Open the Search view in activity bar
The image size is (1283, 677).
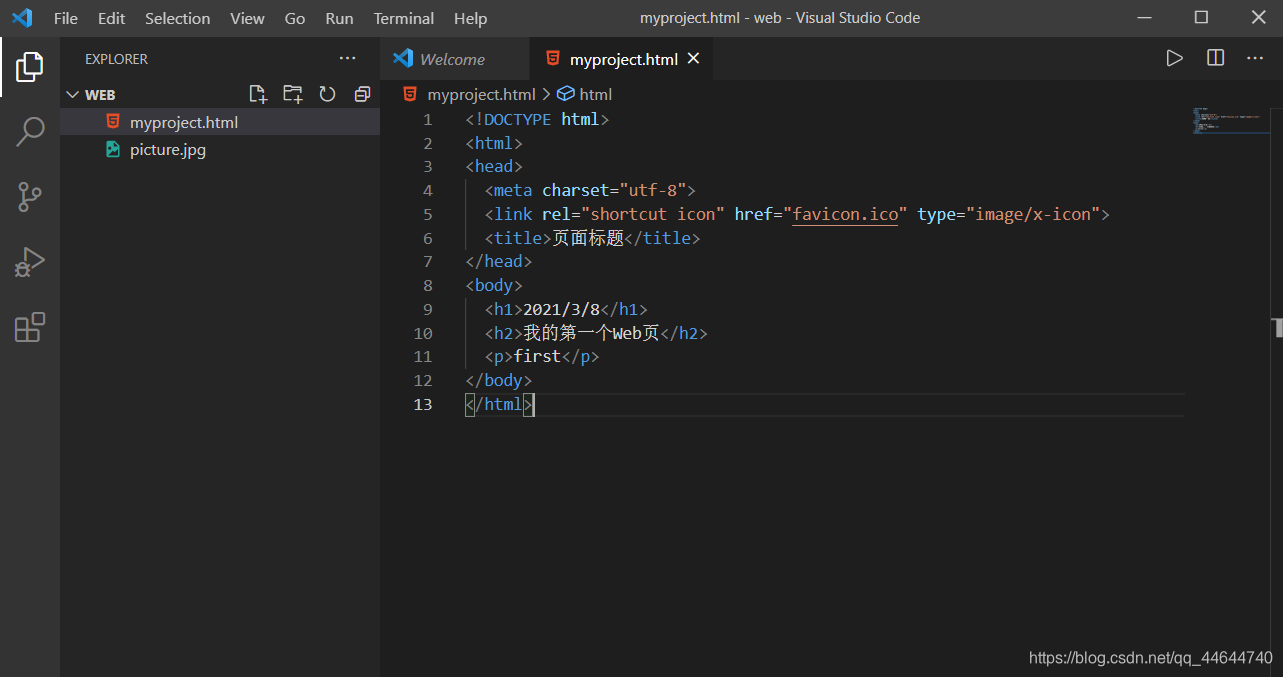click(30, 132)
